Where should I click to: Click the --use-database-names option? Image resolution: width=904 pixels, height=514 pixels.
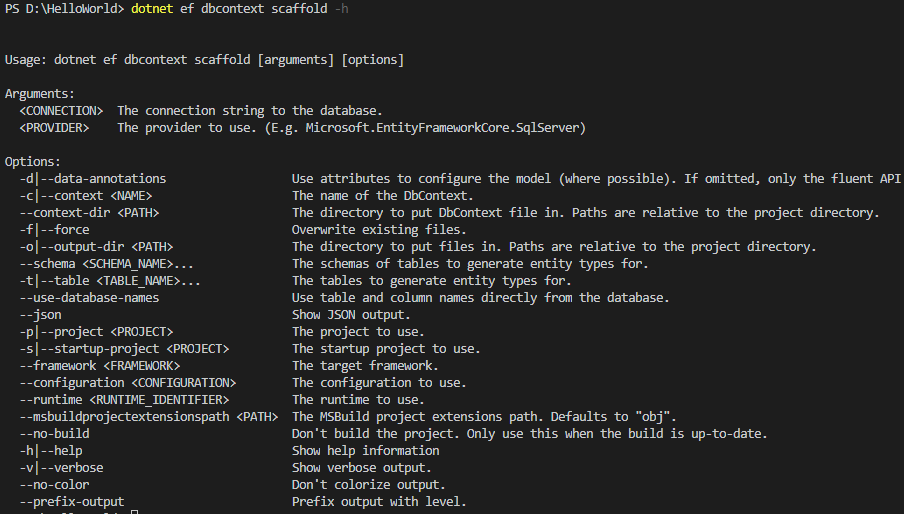(x=89, y=297)
